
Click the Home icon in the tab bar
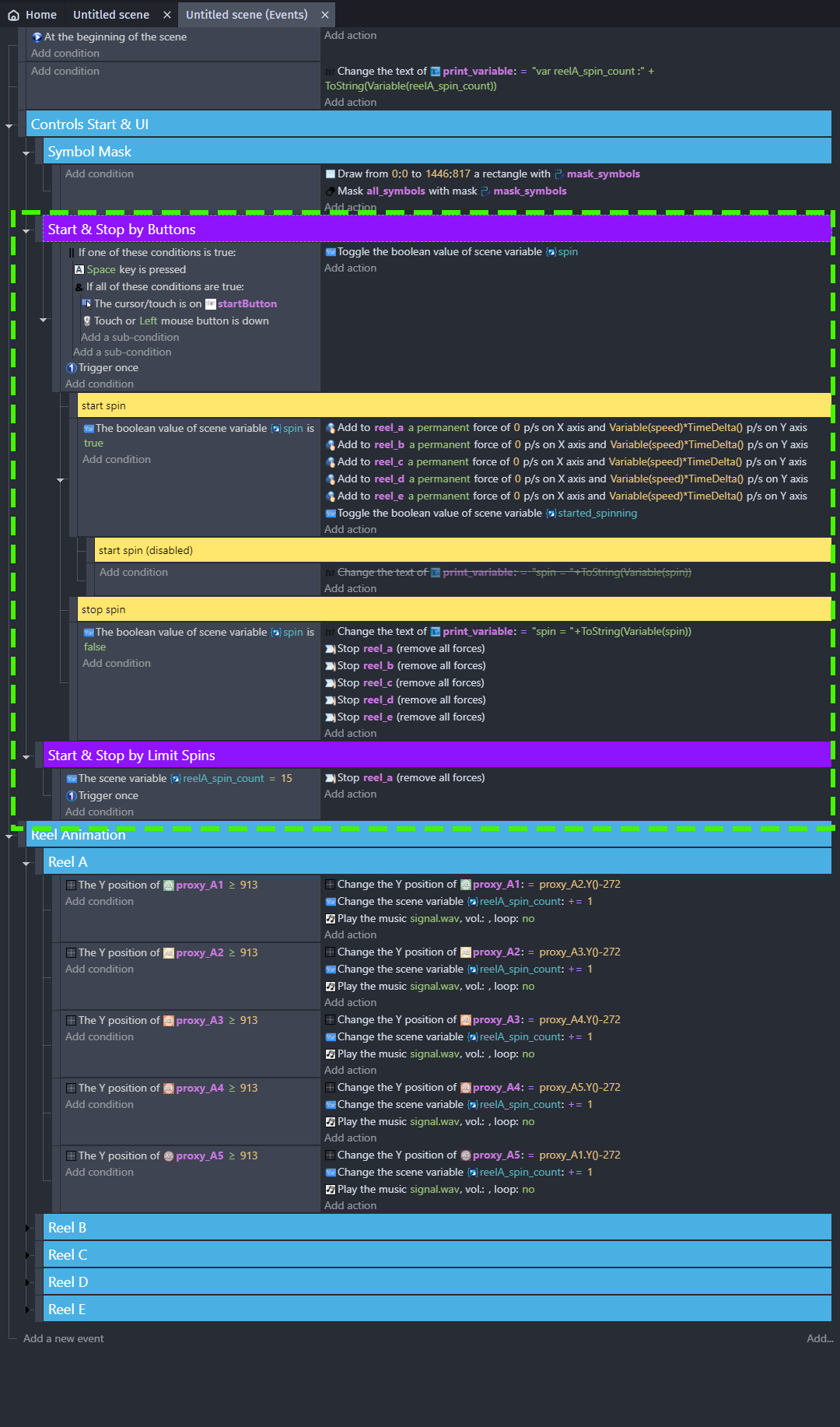(13, 15)
